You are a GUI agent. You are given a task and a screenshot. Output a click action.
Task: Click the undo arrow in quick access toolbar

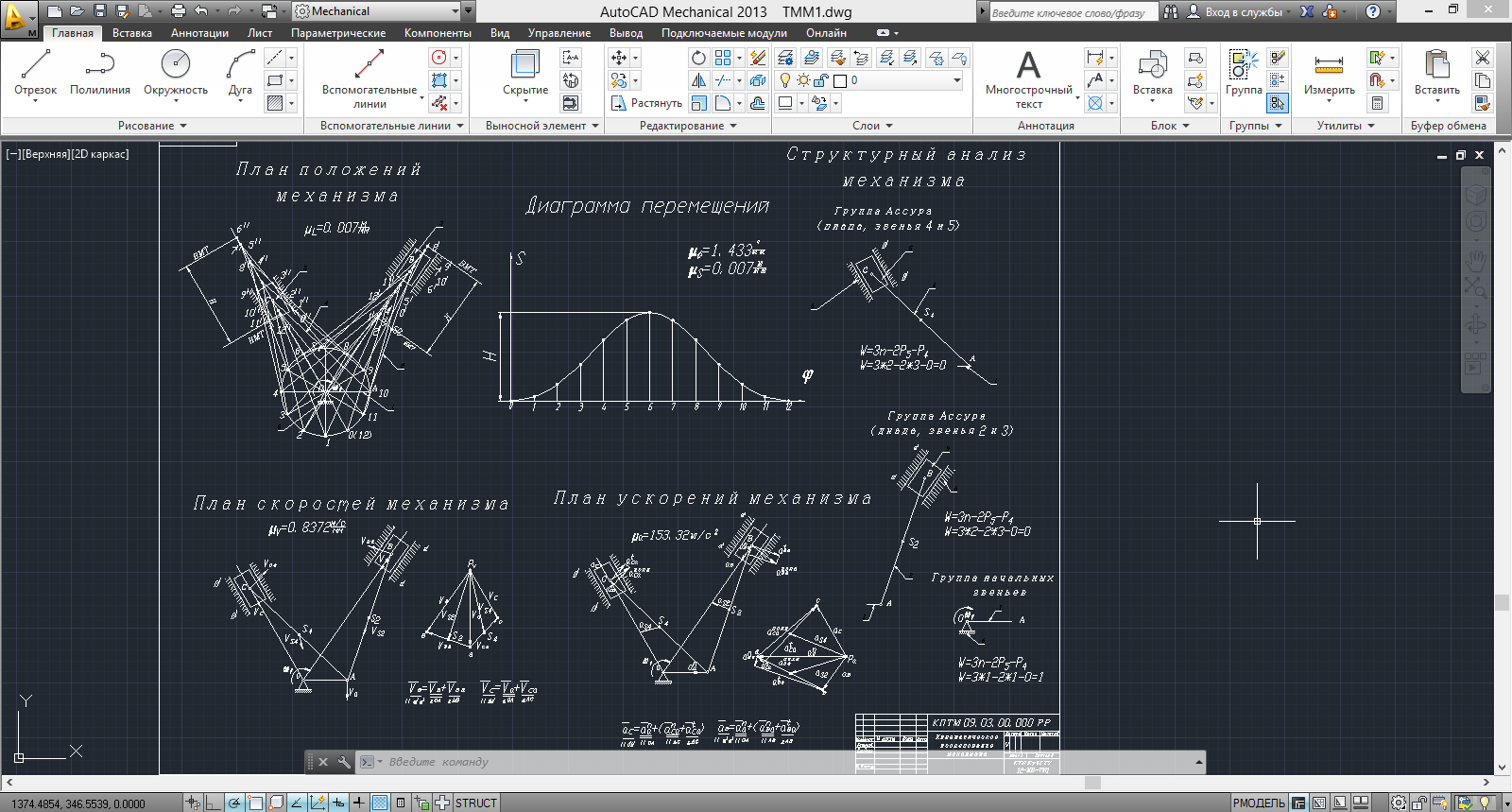click(x=201, y=11)
